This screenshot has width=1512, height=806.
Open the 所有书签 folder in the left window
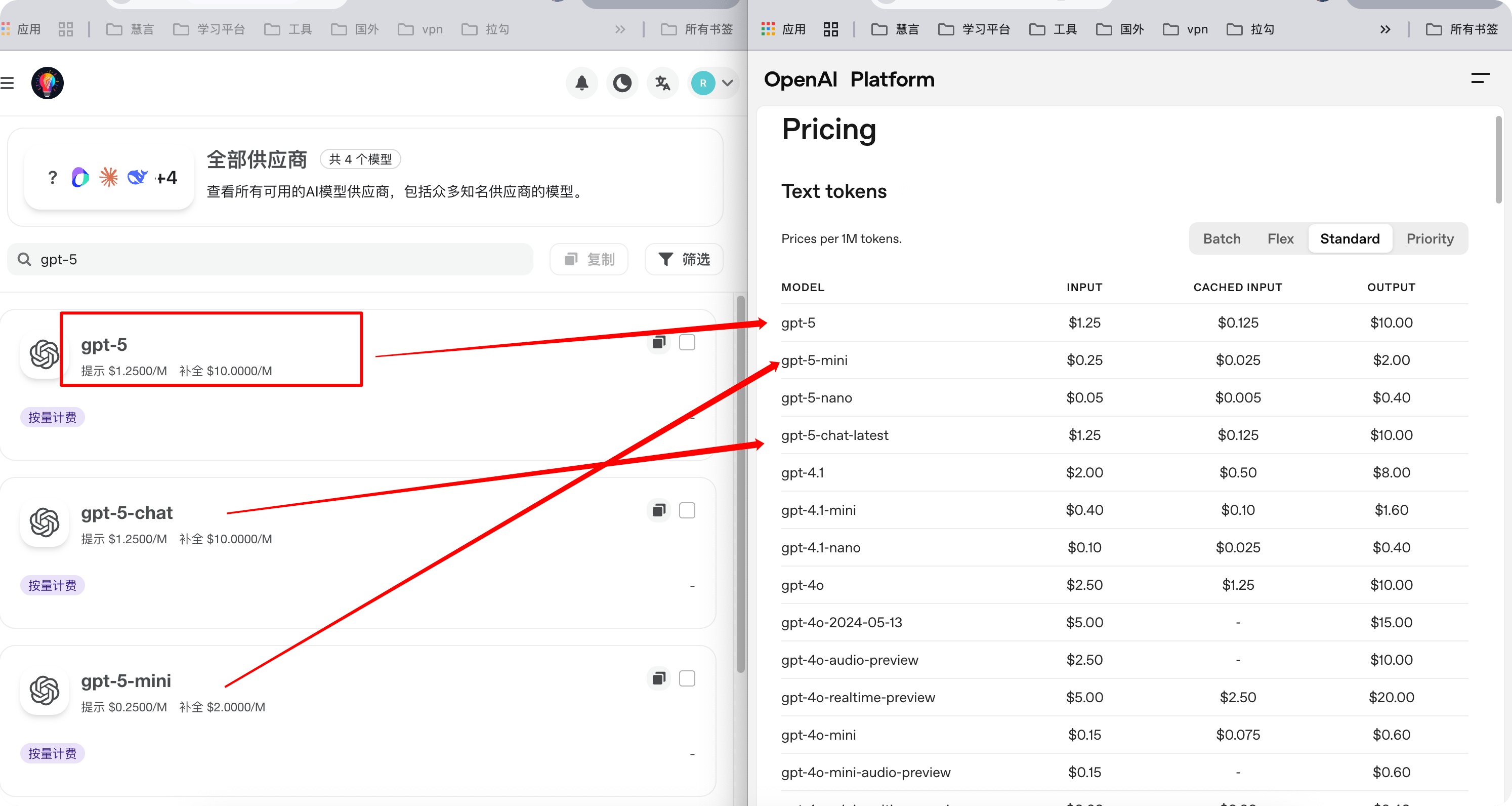coord(697,29)
